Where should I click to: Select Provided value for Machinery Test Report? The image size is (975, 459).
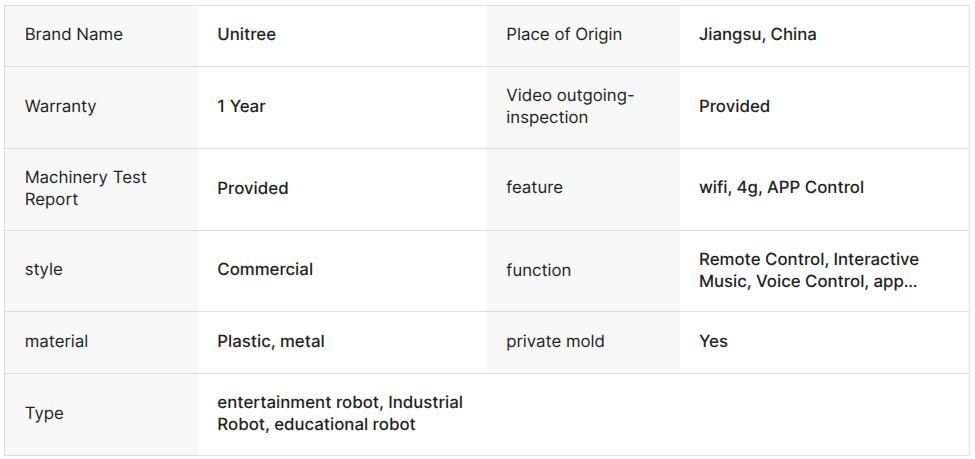[x=253, y=189]
